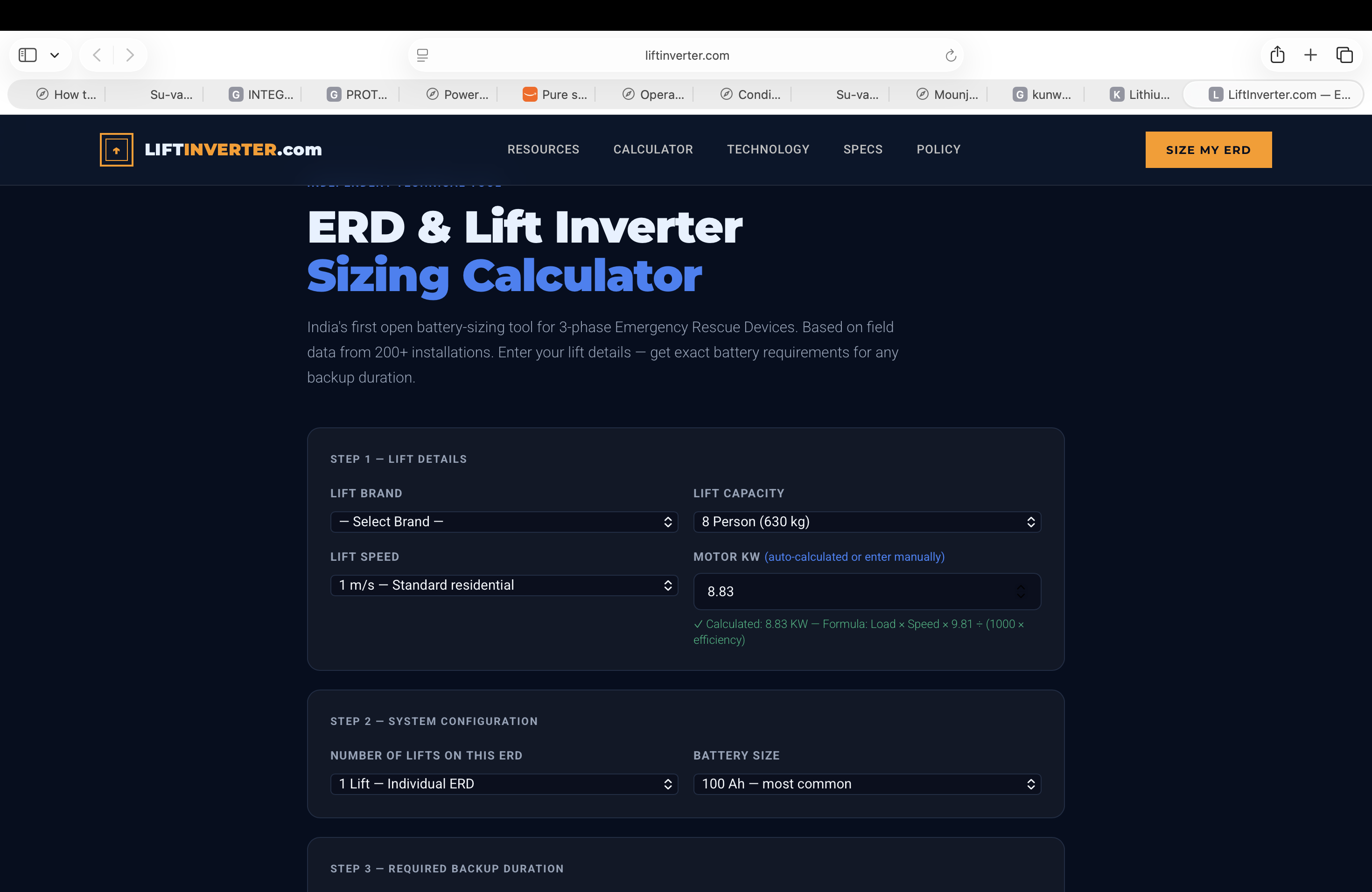Open the SPECS nav link
Viewport: 1372px width, 892px height.
(x=863, y=149)
